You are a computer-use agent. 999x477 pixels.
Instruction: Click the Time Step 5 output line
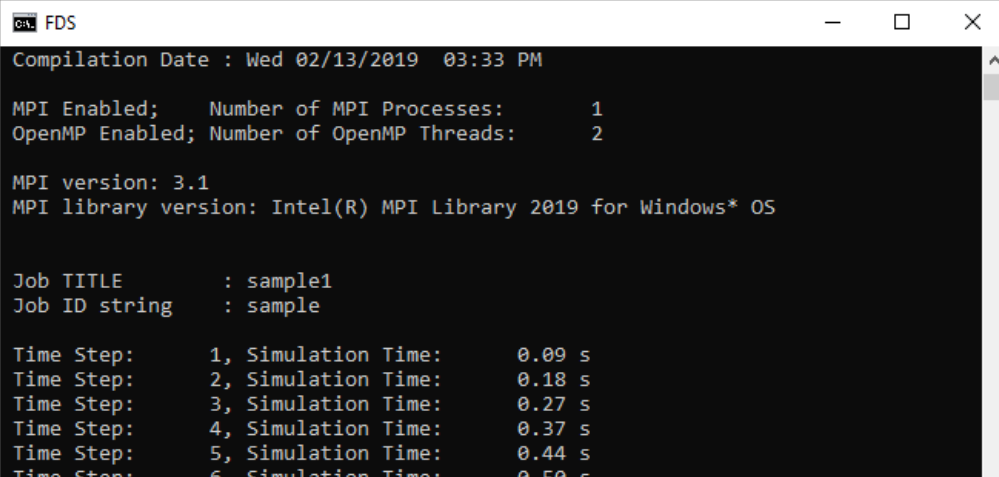(x=301, y=453)
